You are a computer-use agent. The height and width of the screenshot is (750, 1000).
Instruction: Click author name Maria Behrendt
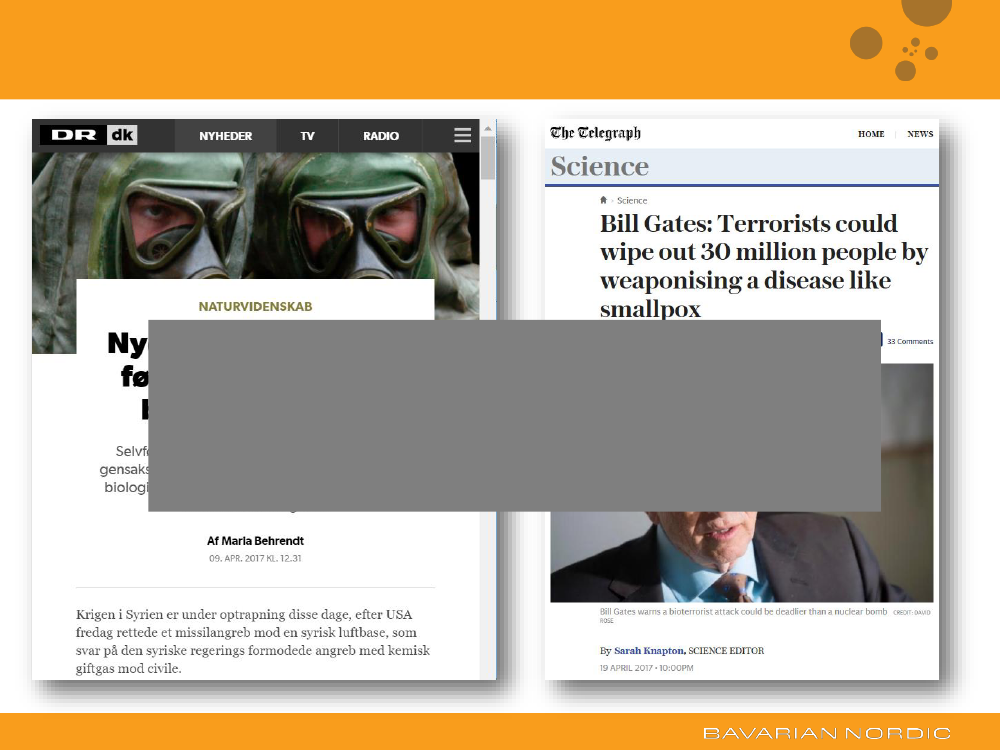(255, 541)
